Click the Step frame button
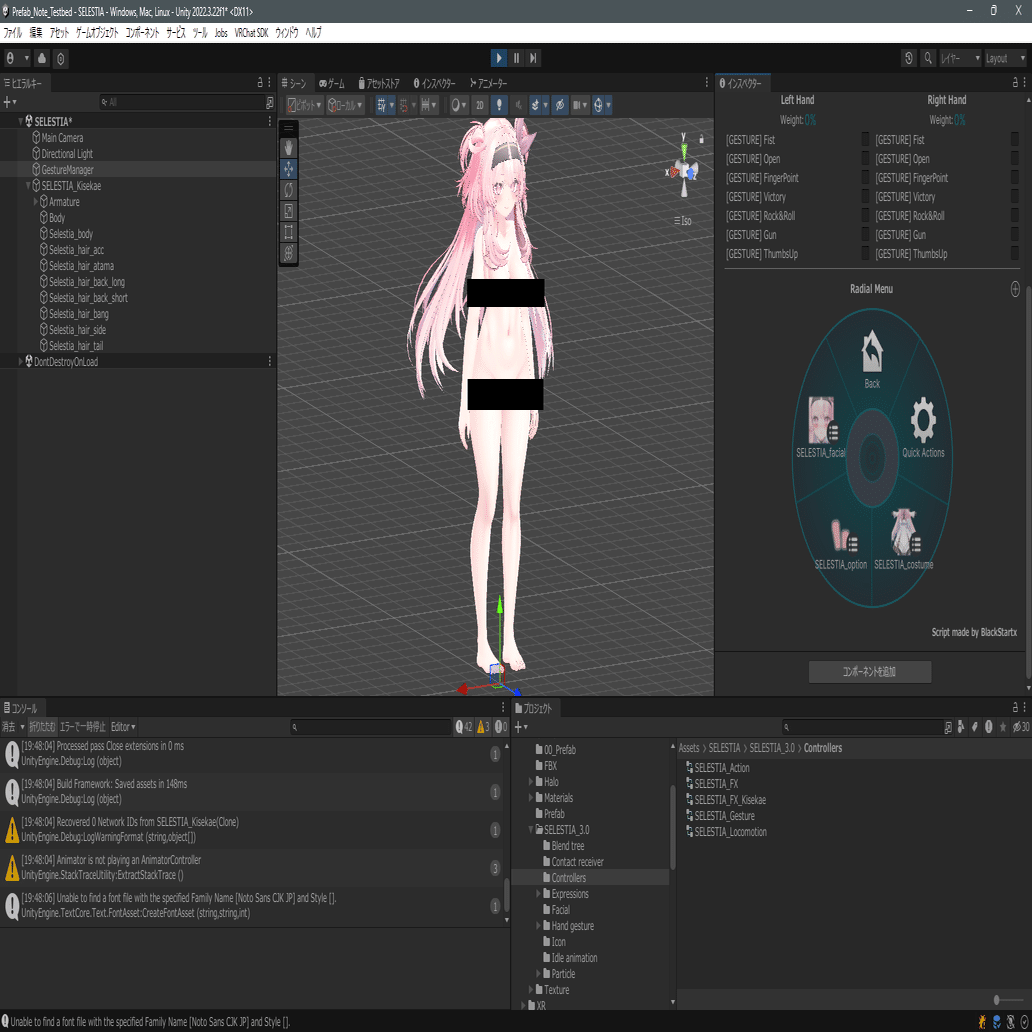 (x=533, y=58)
